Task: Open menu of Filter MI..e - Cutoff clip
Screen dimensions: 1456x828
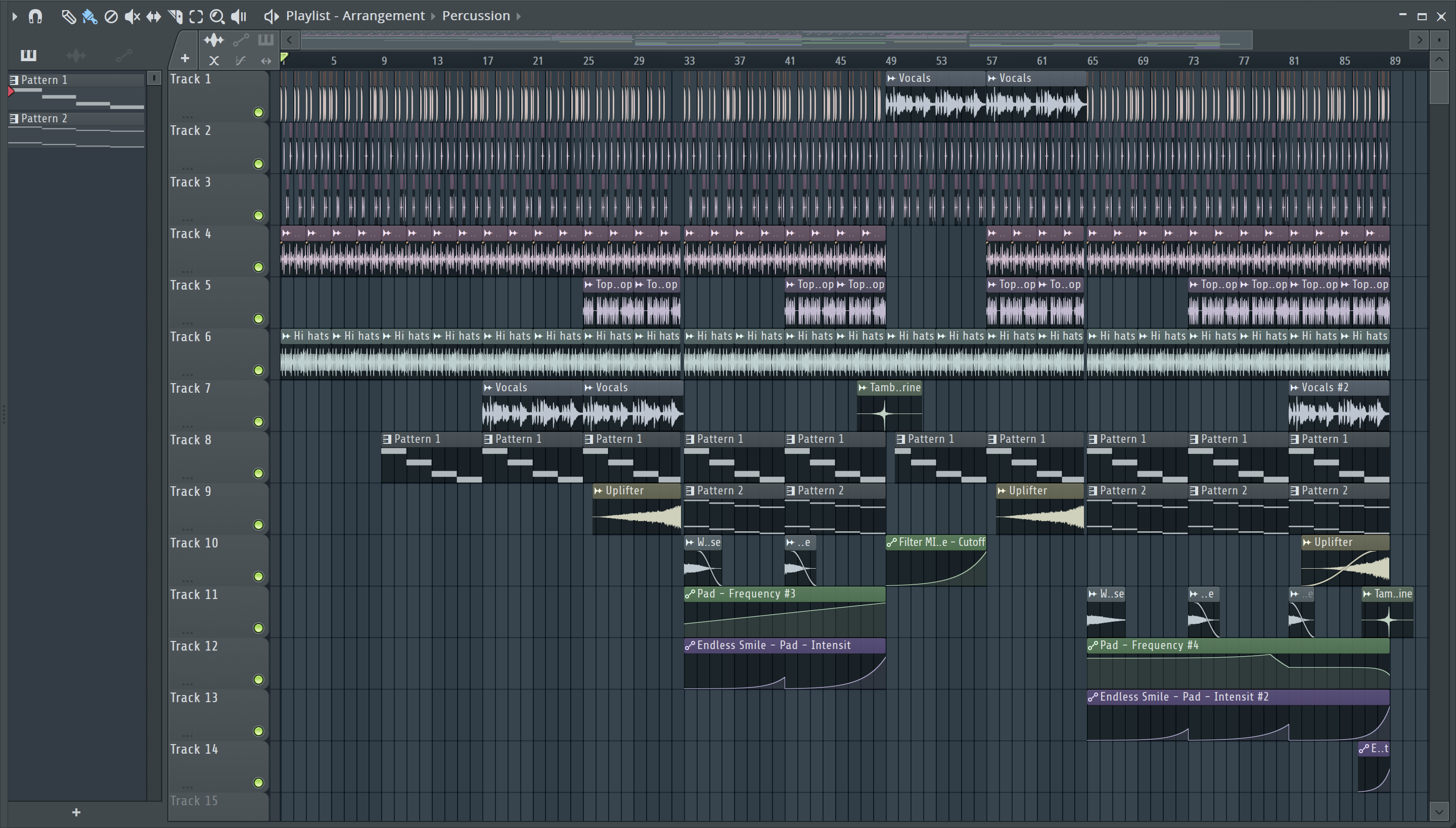Action: tap(892, 542)
